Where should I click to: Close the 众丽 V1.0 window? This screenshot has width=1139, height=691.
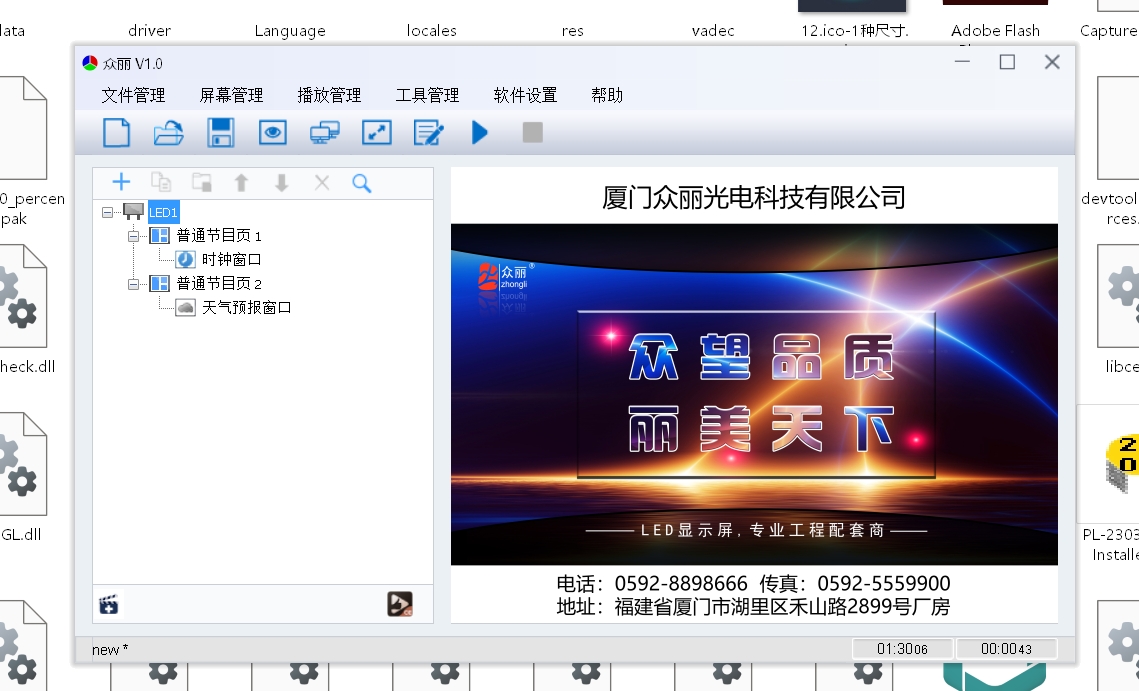[x=1053, y=62]
